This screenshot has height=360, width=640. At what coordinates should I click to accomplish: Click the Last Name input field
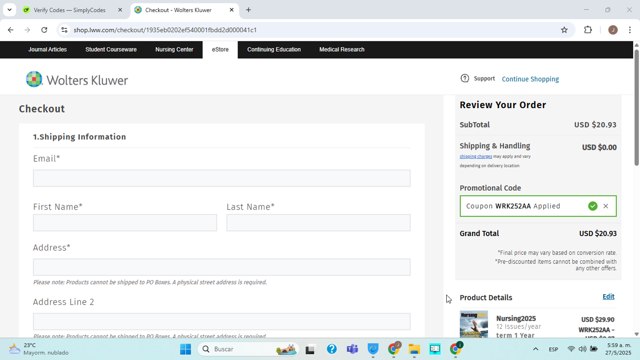318,223
